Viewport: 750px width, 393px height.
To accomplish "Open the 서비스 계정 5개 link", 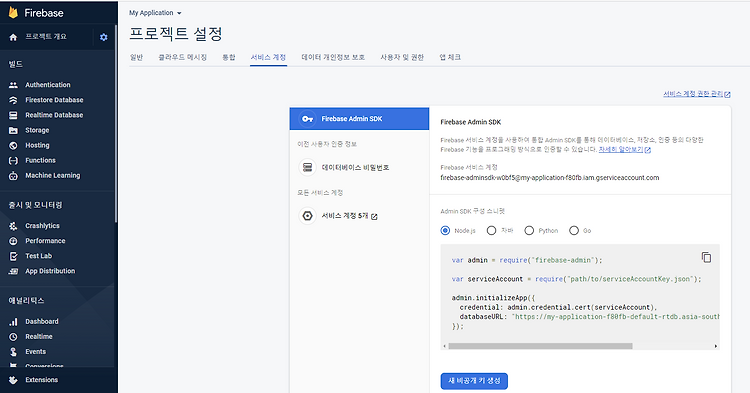I will 349,216.
